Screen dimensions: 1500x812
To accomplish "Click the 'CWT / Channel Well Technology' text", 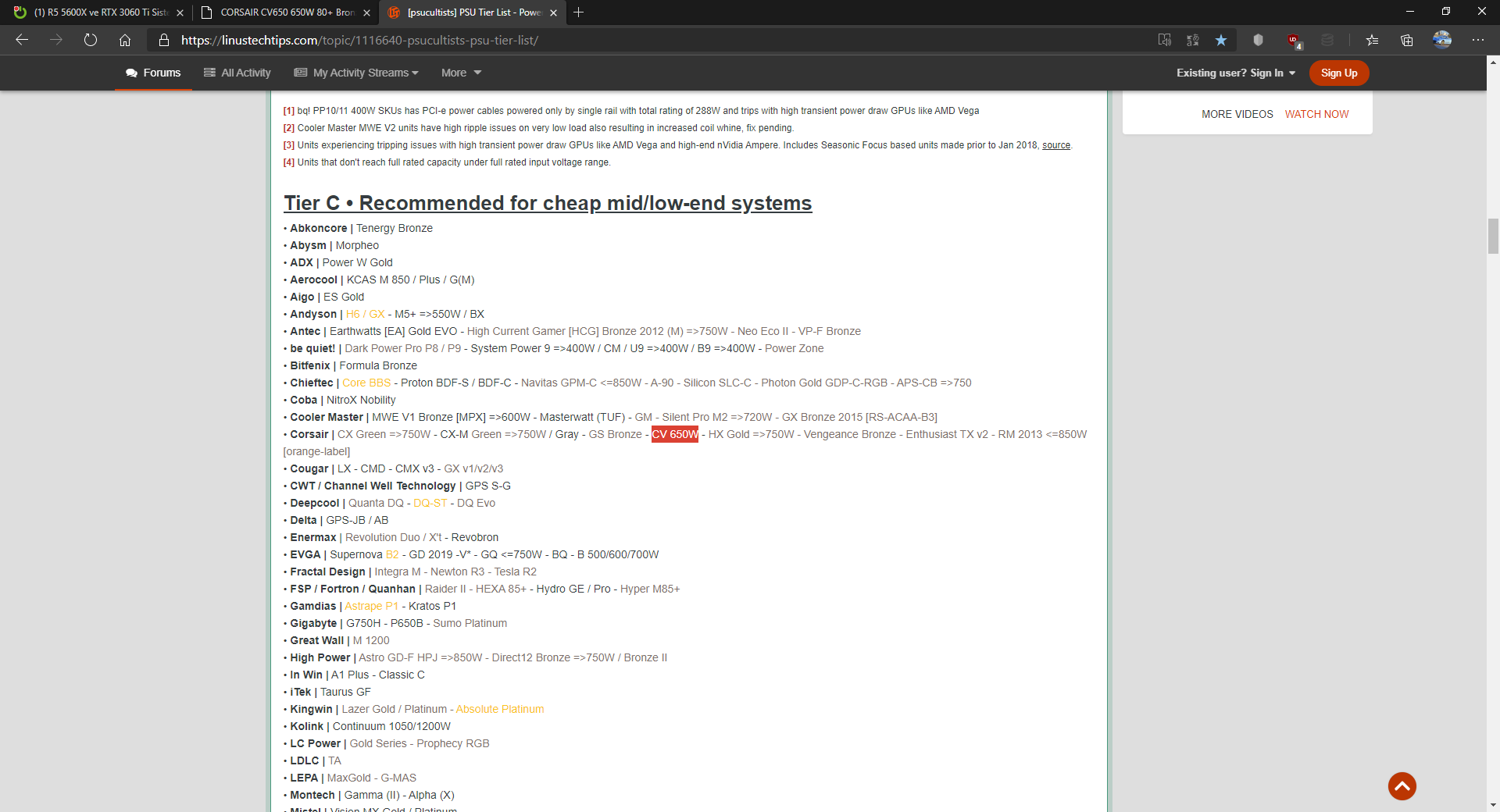I will (373, 486).
